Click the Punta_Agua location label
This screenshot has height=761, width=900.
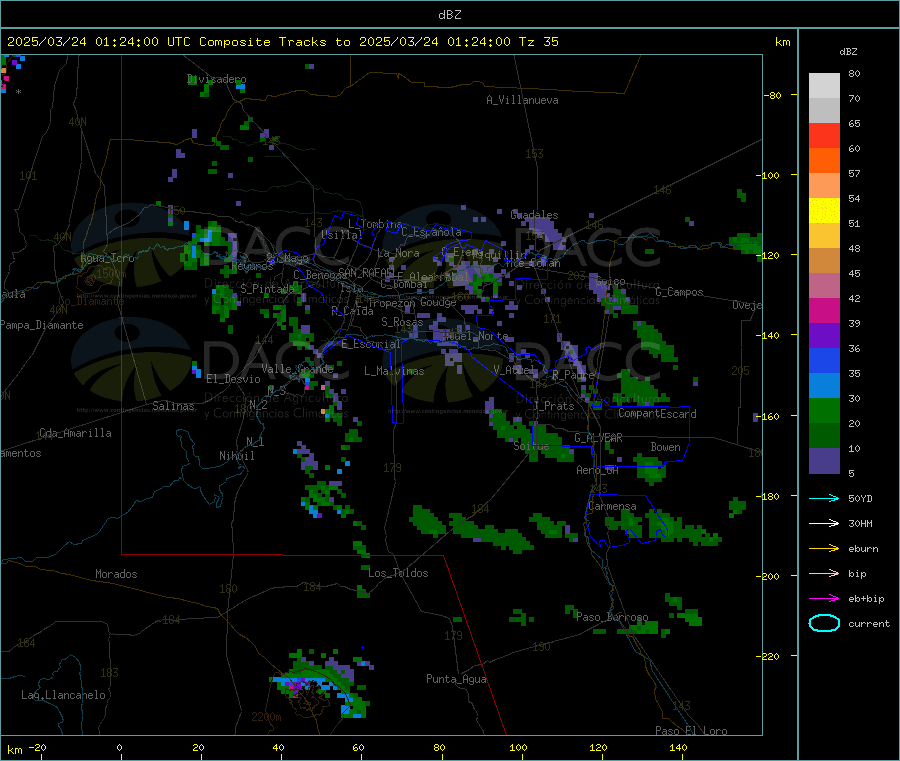tap(456, 679)
